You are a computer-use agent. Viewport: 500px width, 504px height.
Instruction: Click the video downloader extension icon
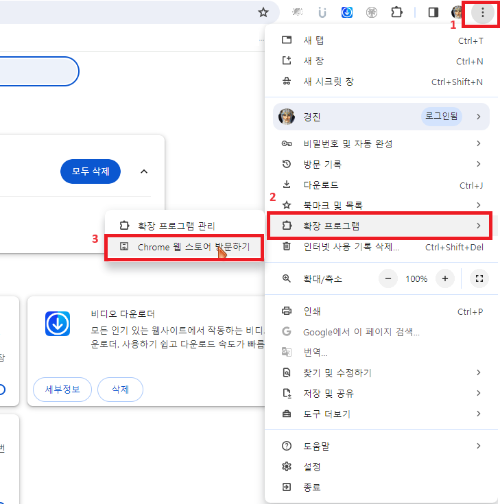tap(57, 323)
